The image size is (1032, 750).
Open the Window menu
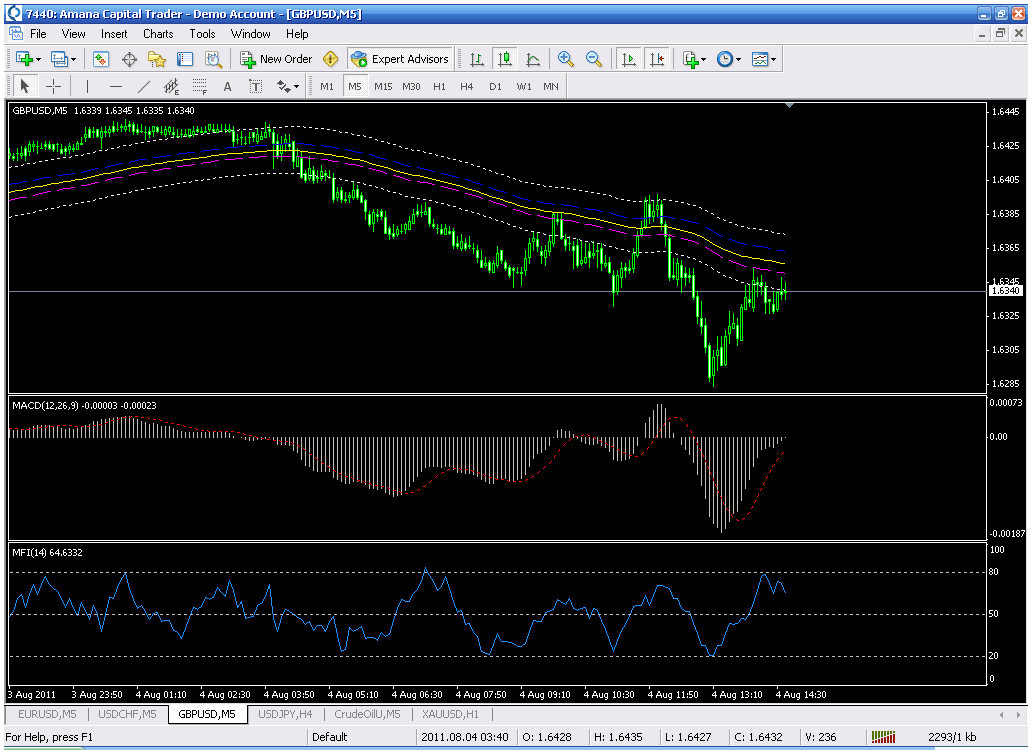[x=250, y=34]
